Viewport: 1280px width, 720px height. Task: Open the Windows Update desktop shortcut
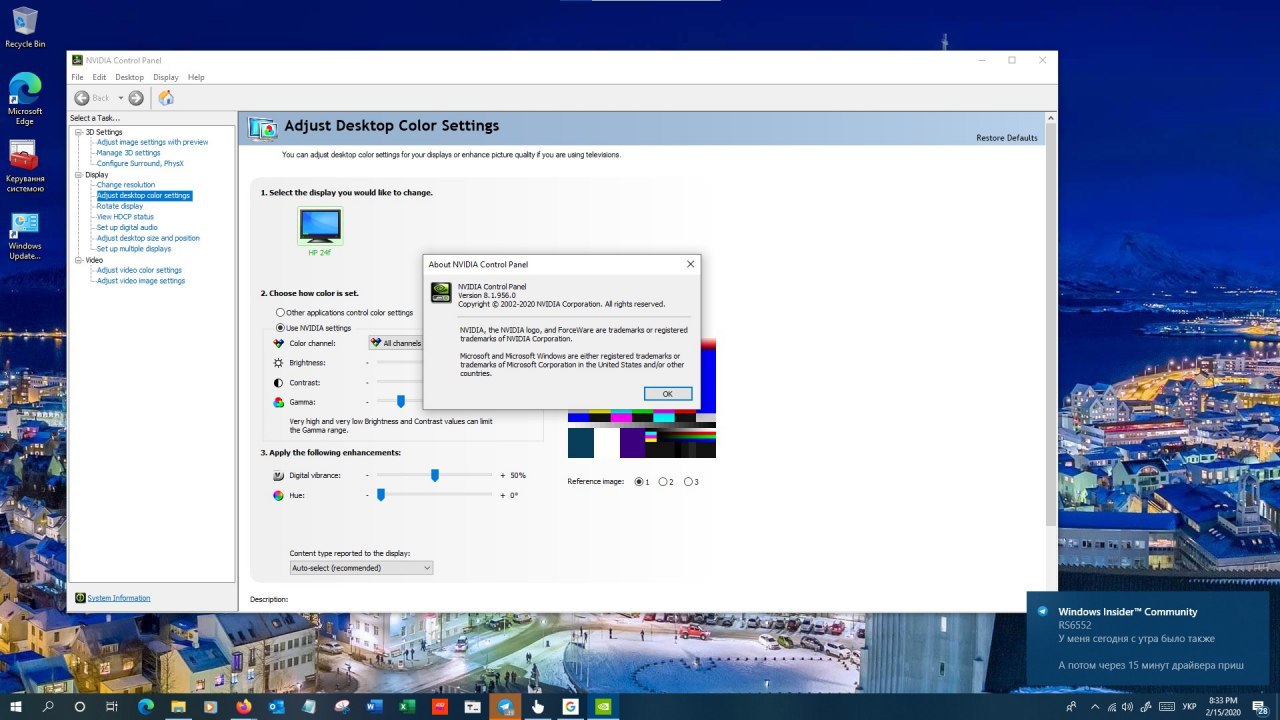coord(25,236)
